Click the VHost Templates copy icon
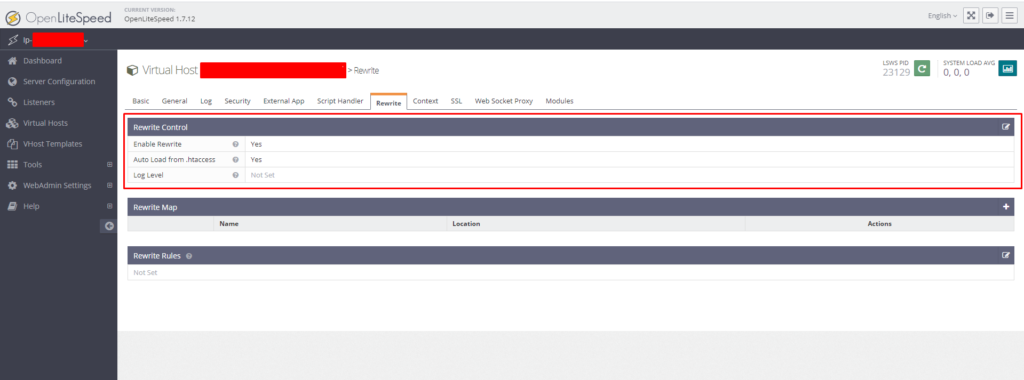The width and height of the screenshot is (1024, 380). pos(11,144)
